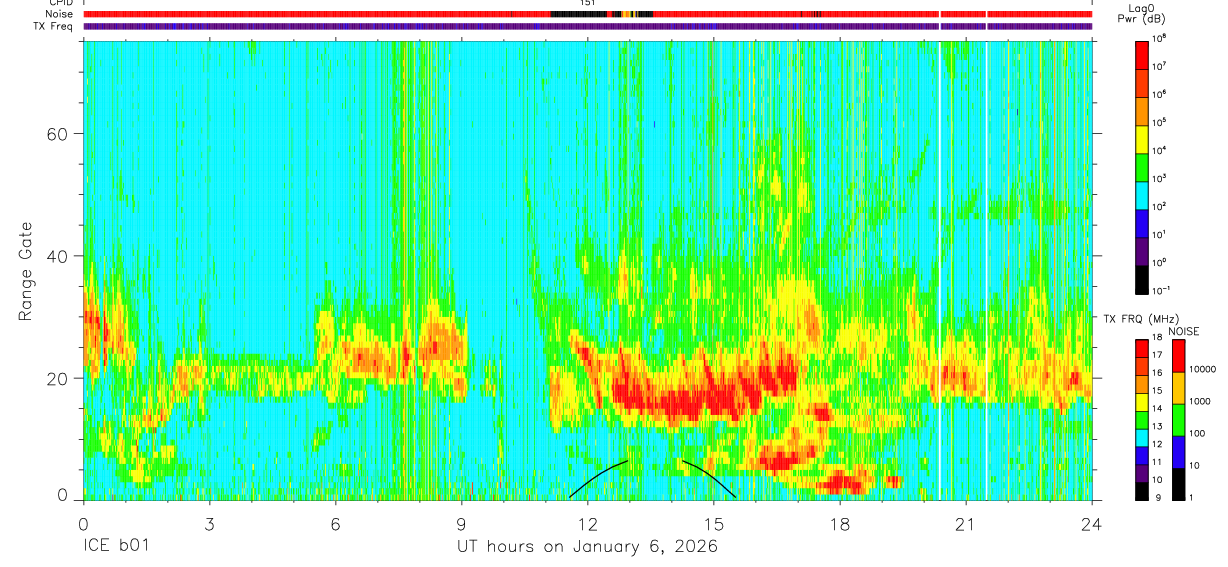Click the CPID value 151
Screen dimensions: 1228x567
click(x=587, y=3)
